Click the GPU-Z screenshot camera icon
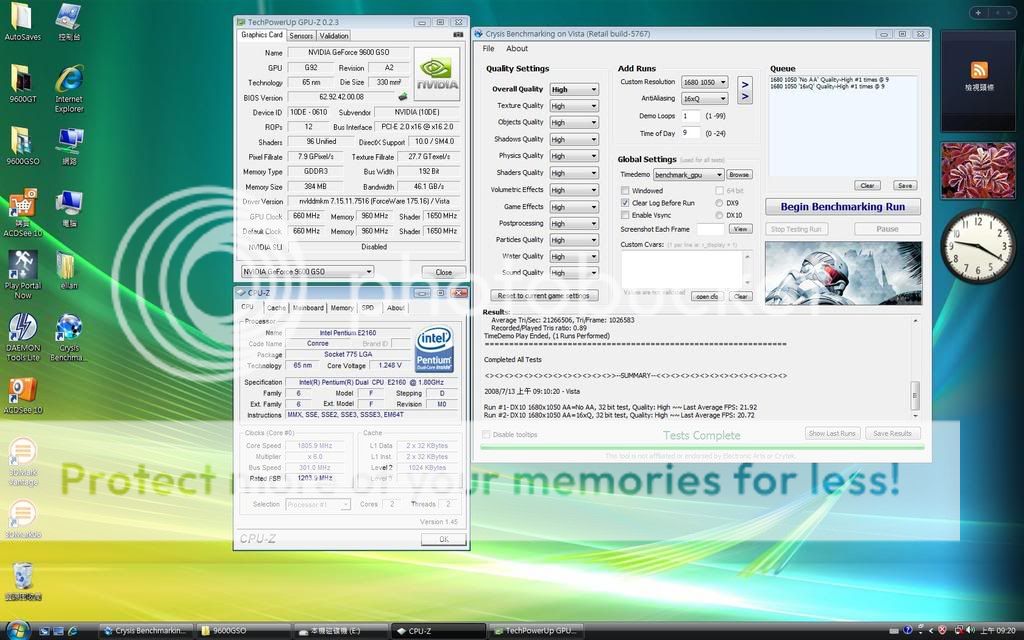The width and height of the screenshot is (1024, 640). click(458, 35)
